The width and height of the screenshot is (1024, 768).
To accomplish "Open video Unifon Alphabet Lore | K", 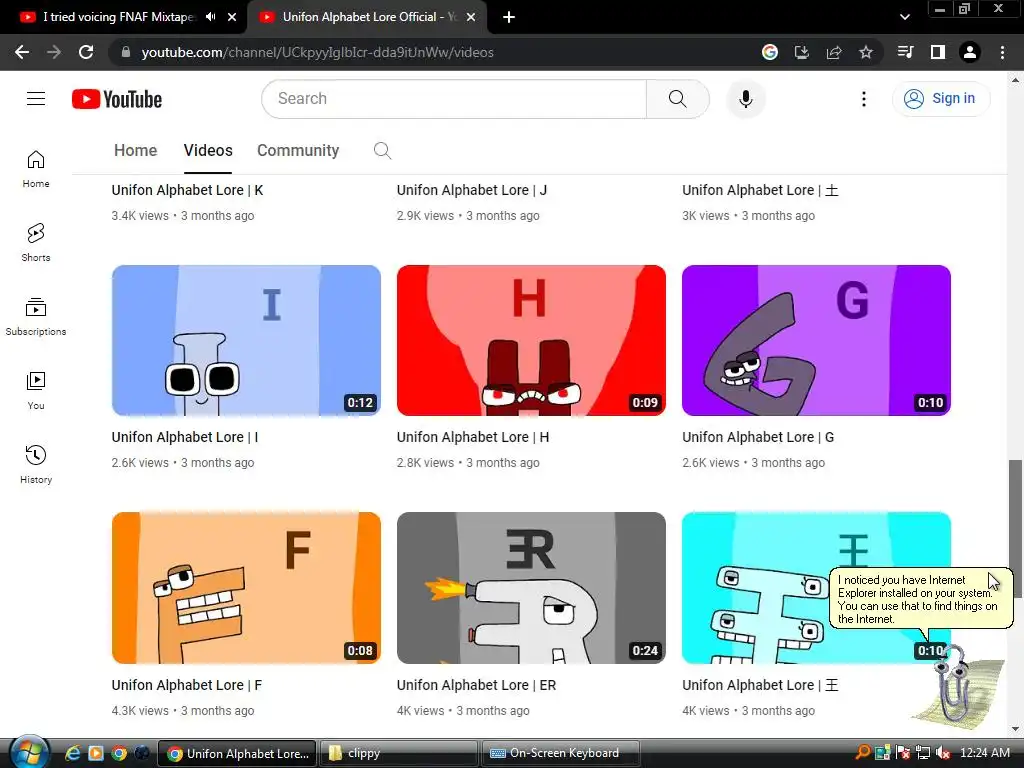I will tap(187, 190).
